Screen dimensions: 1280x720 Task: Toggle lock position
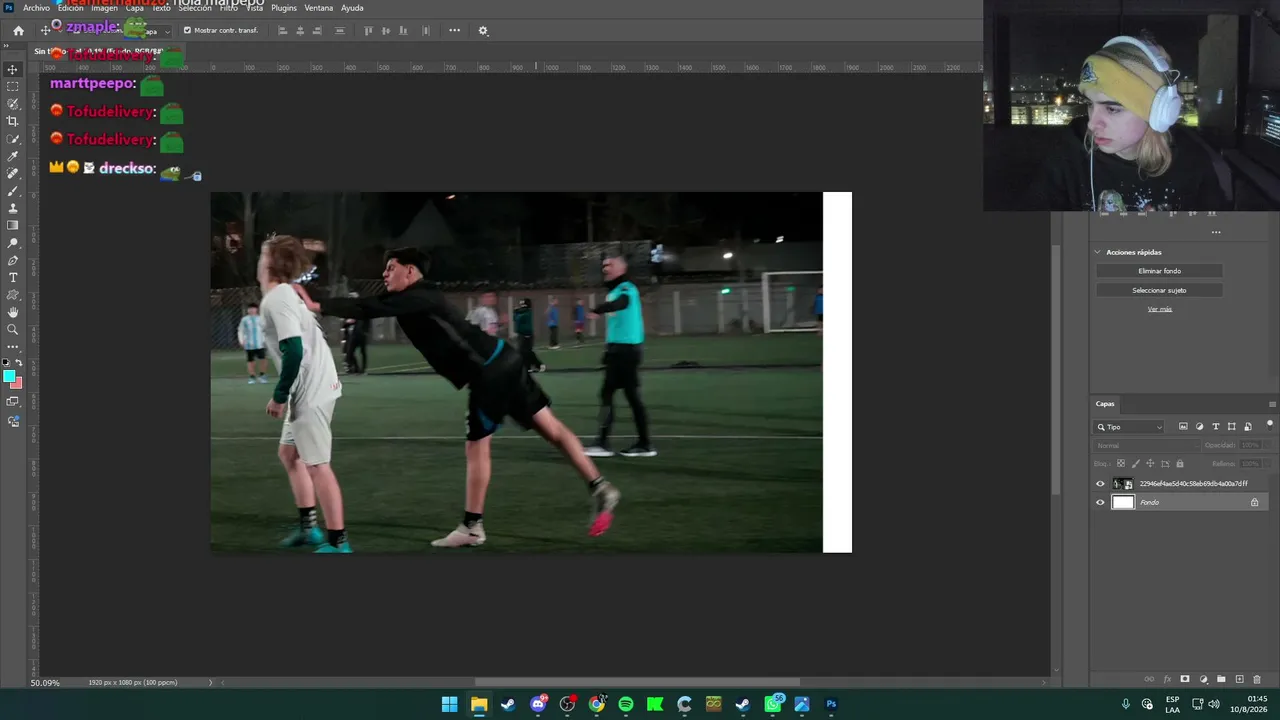click(1150, 464)
